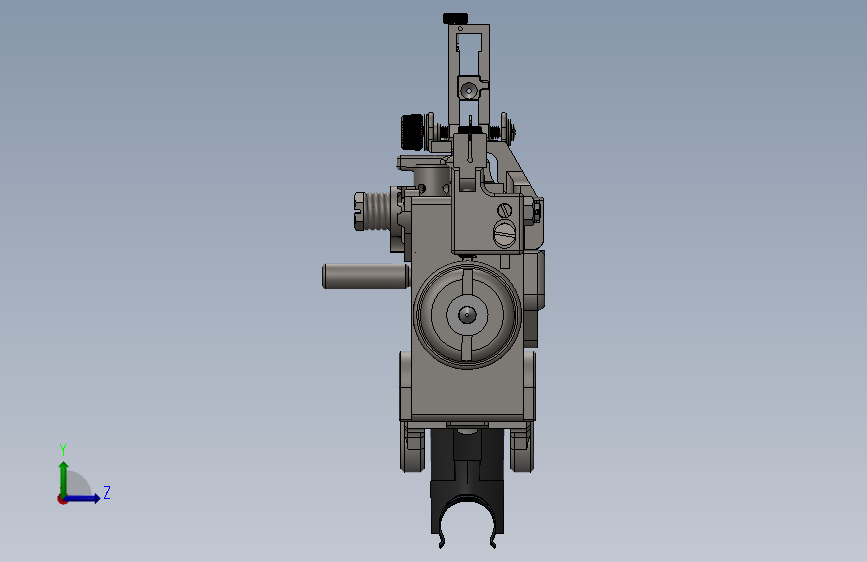Click the blue Z axis arrow of the triad
Screen dimensions: 867x562
(x=83, y=498)
